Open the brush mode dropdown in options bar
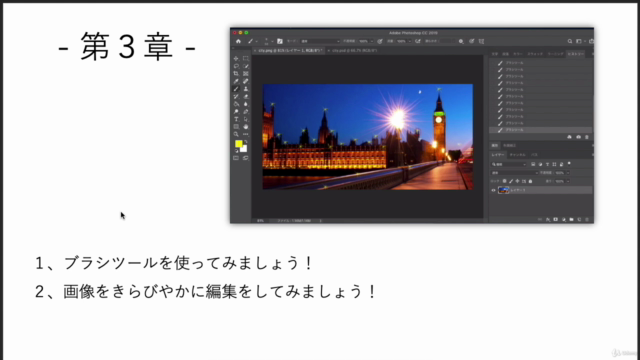This screenshot has width=640, height=360. 320,41
